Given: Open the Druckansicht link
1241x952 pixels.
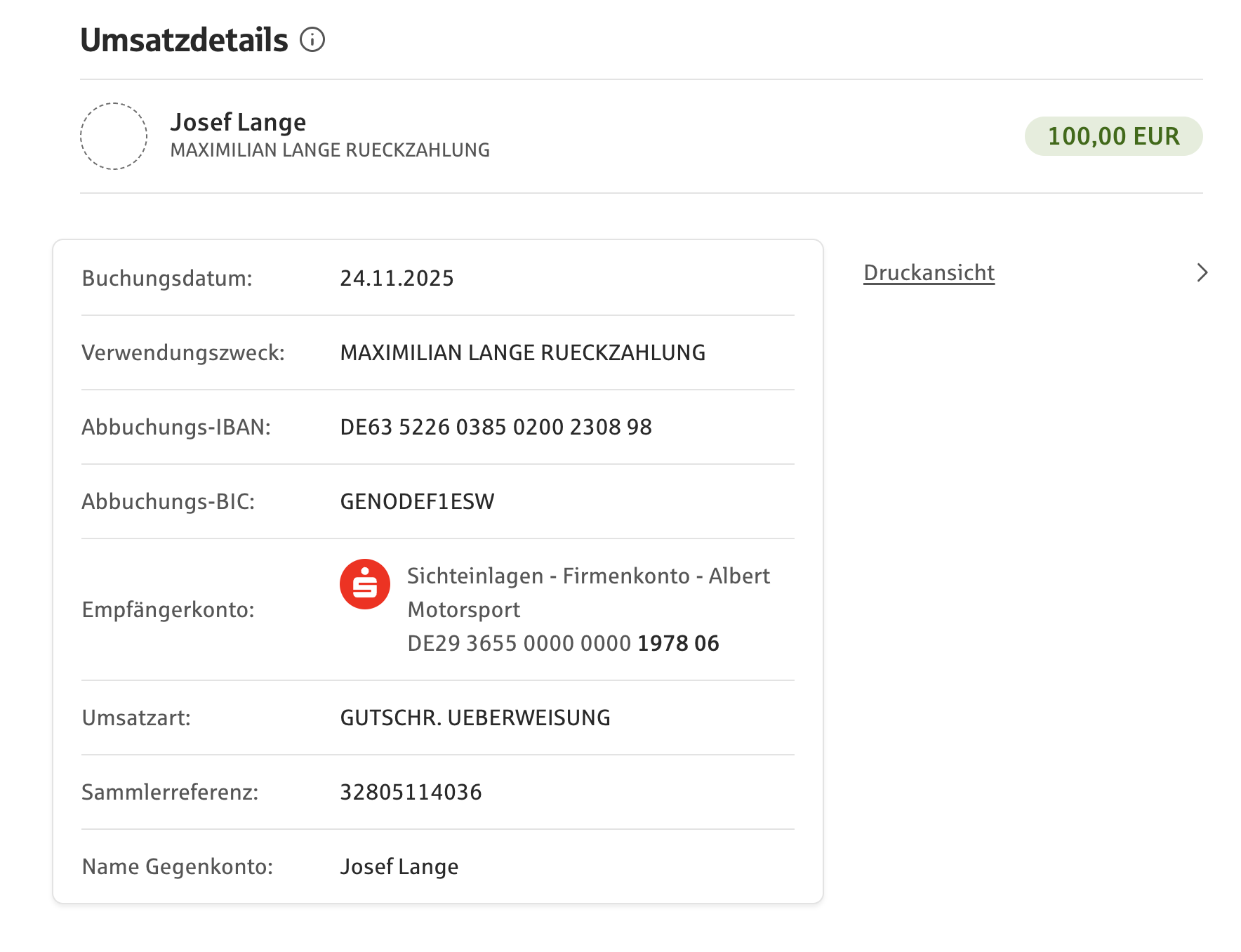Looking at the screenshot, I should point(929,272).
